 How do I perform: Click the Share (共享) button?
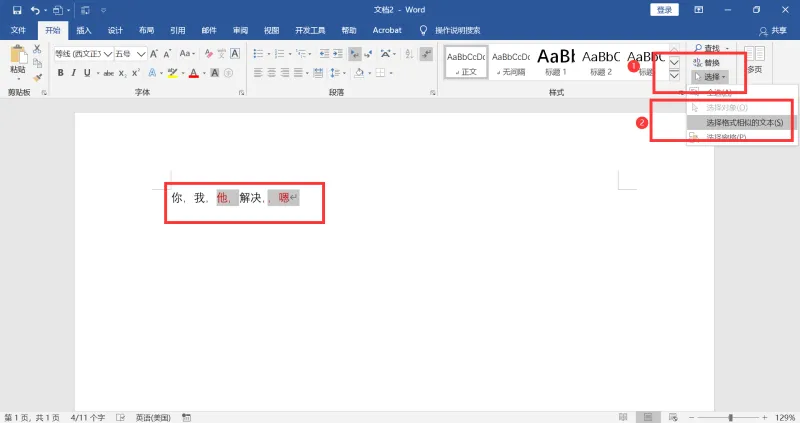[x=772, y=31]
